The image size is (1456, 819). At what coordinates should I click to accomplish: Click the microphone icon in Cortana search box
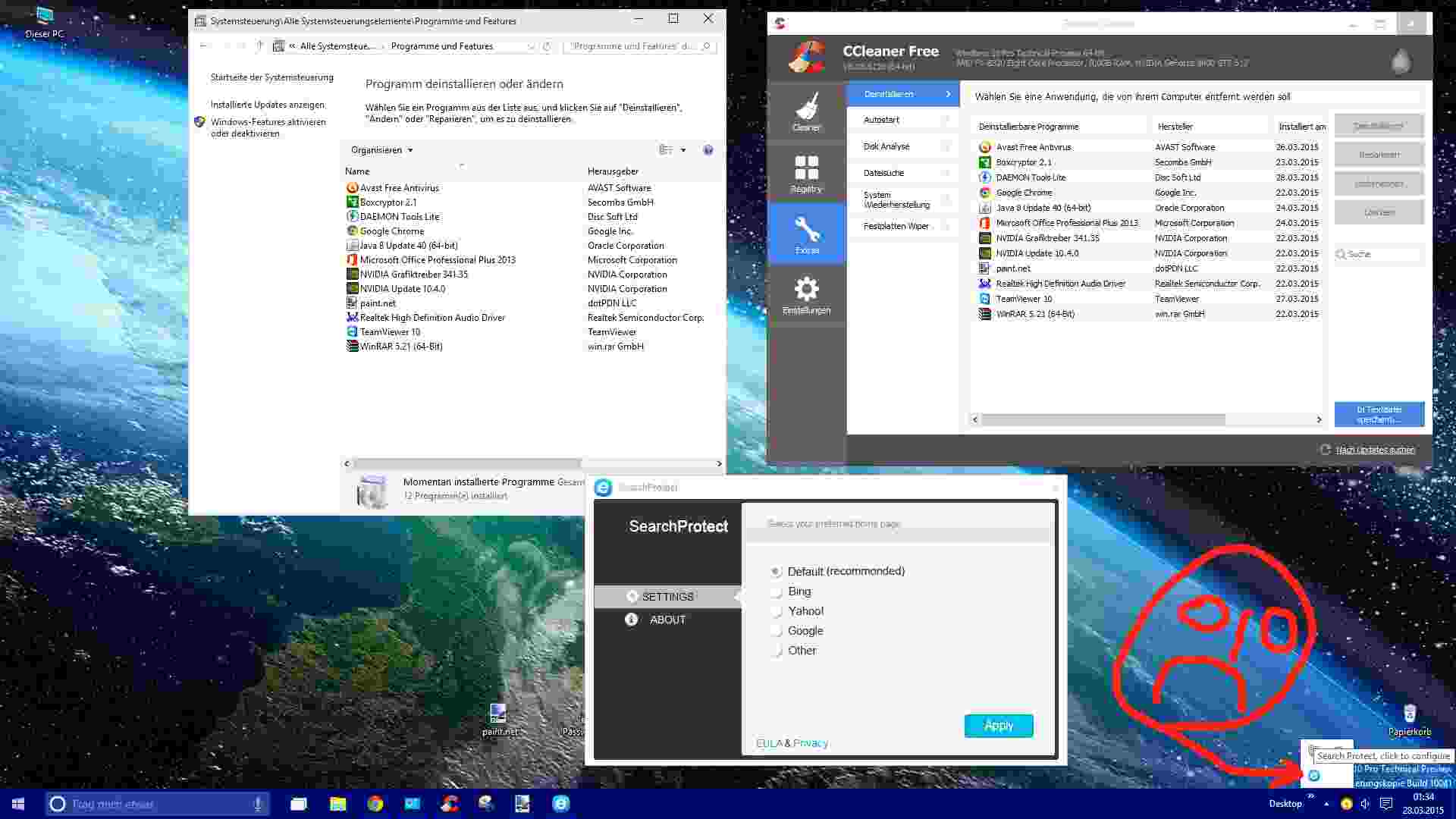(x=258, y=804)
